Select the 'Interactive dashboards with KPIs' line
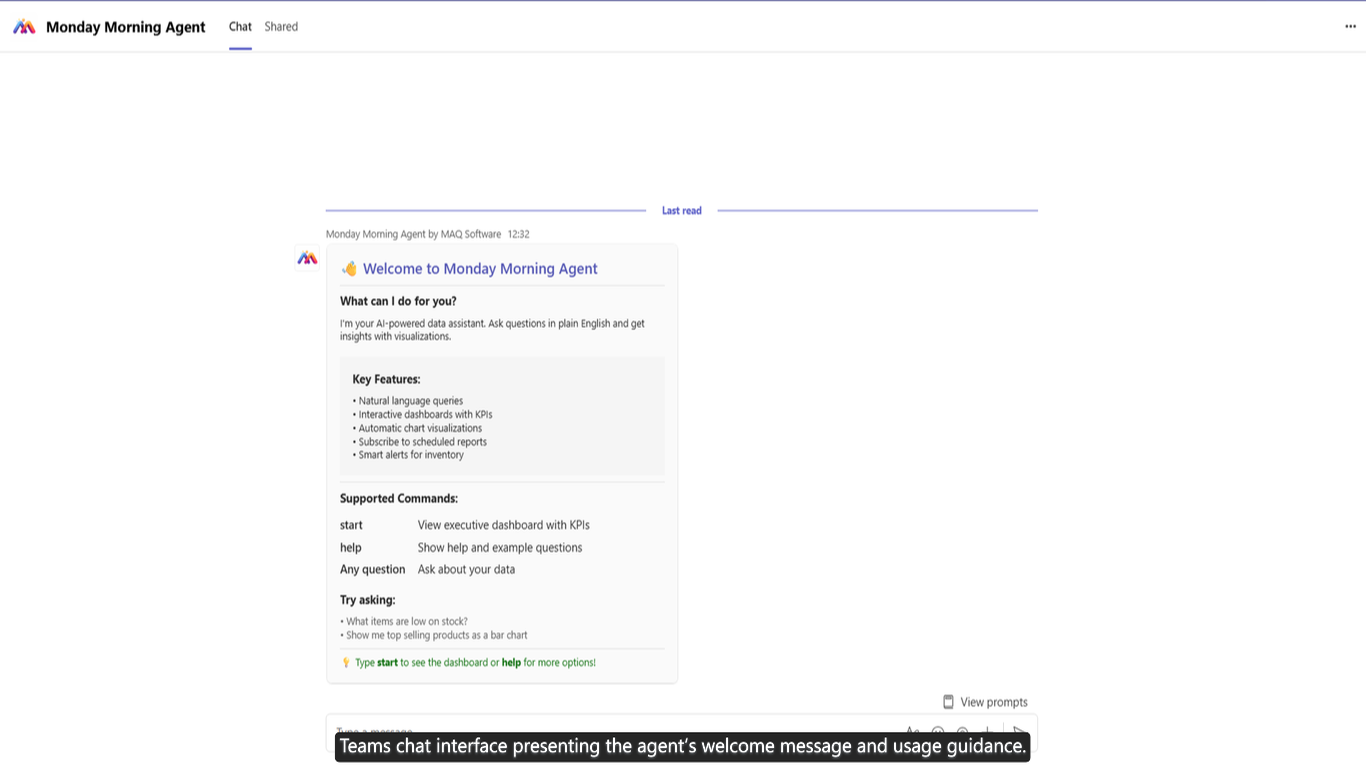1366x768 pixels. point(423,414)
